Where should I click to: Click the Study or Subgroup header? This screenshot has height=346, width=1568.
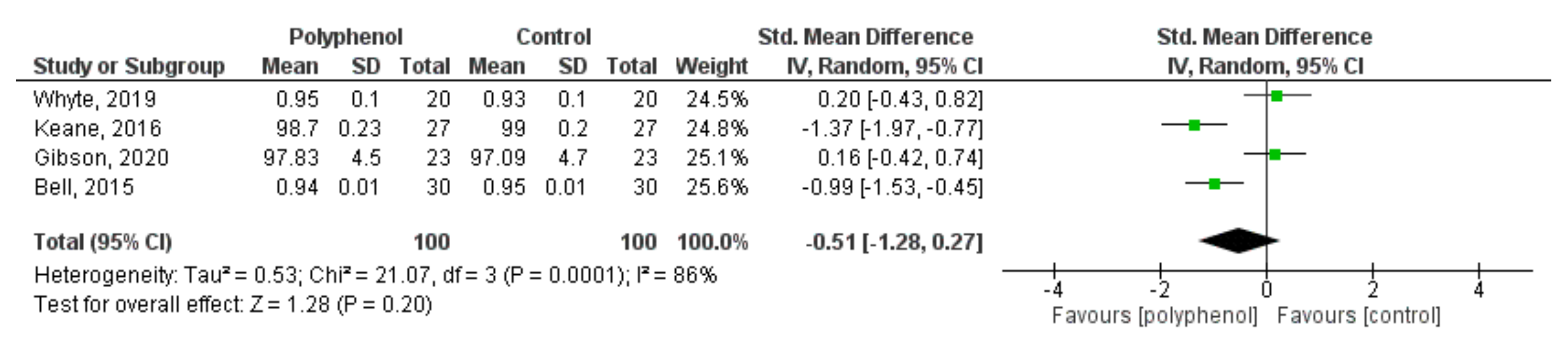tap(129, 67)
